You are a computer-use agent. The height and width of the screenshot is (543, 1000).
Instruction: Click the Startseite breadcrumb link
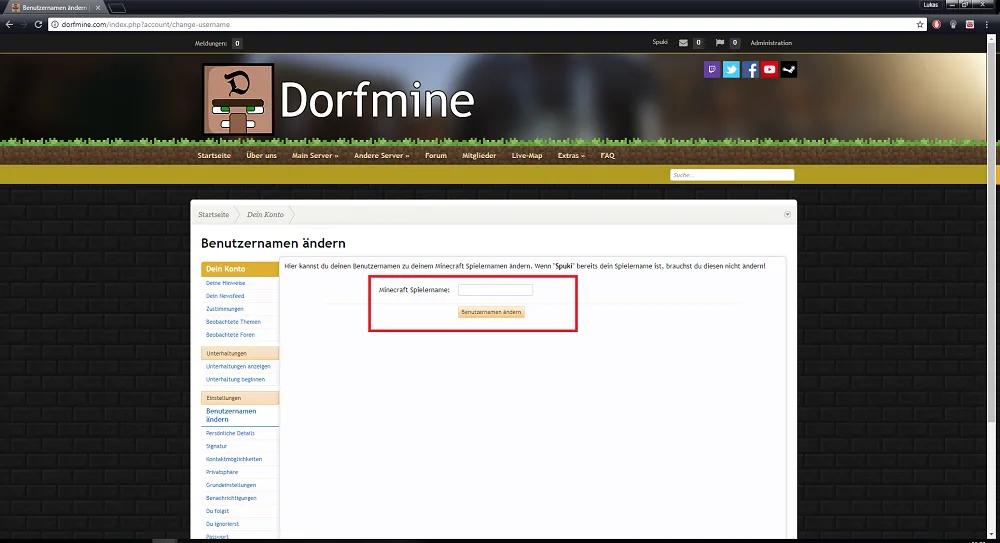[x=213, y=214]
